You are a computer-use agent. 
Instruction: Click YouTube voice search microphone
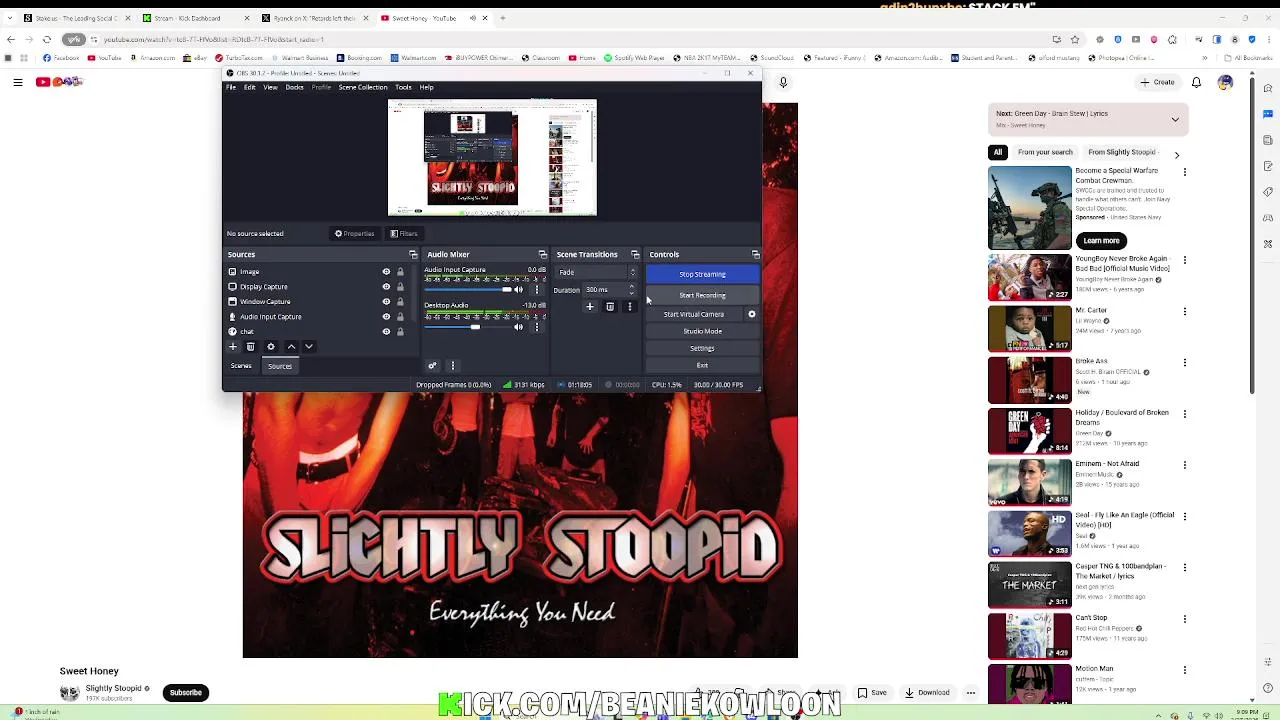[x=783, y=82]
